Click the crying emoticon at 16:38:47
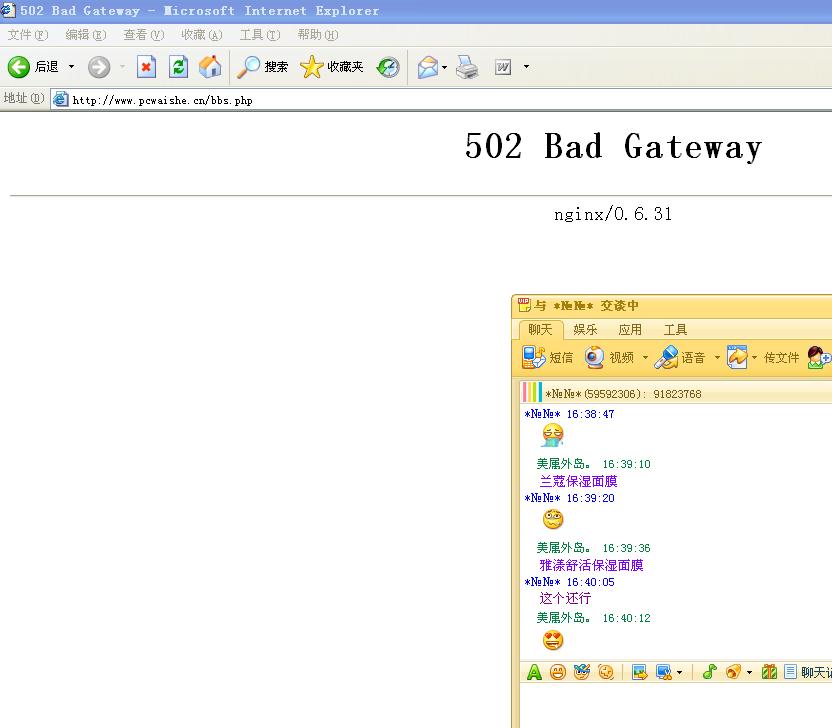The image size is (832, 728). click(x=553, y=435)
